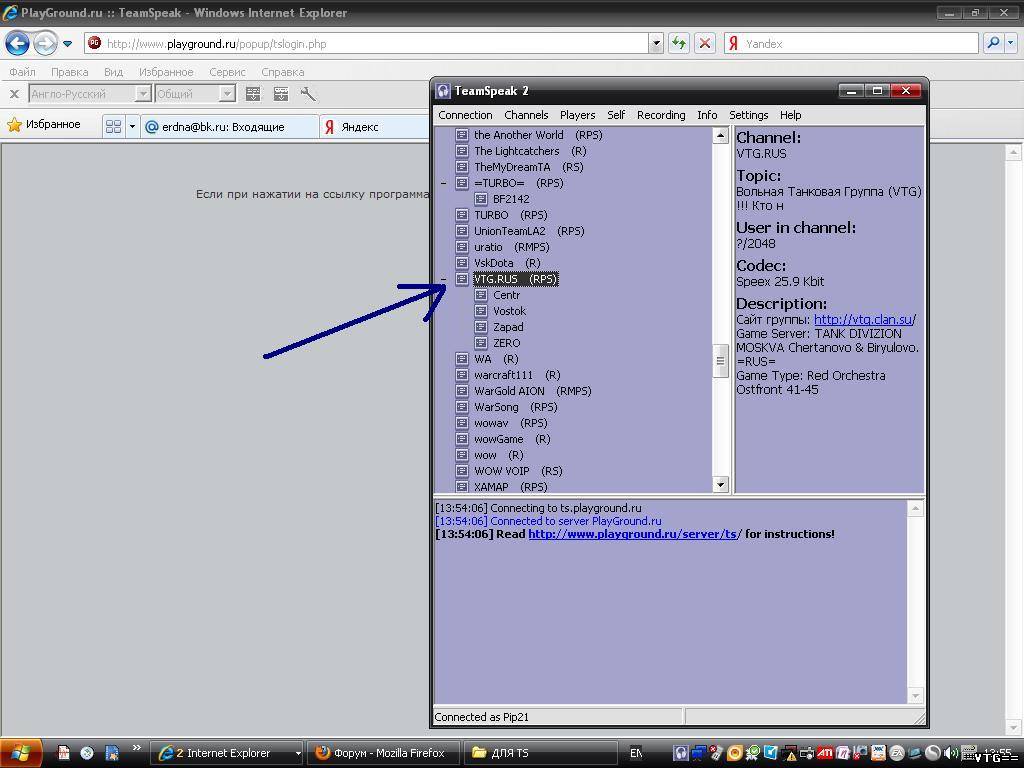Image resolution: width=1024 pixels, height=768 pixels.
Task: Click the channel icon beside VskDota
Action: click(462, 263)
